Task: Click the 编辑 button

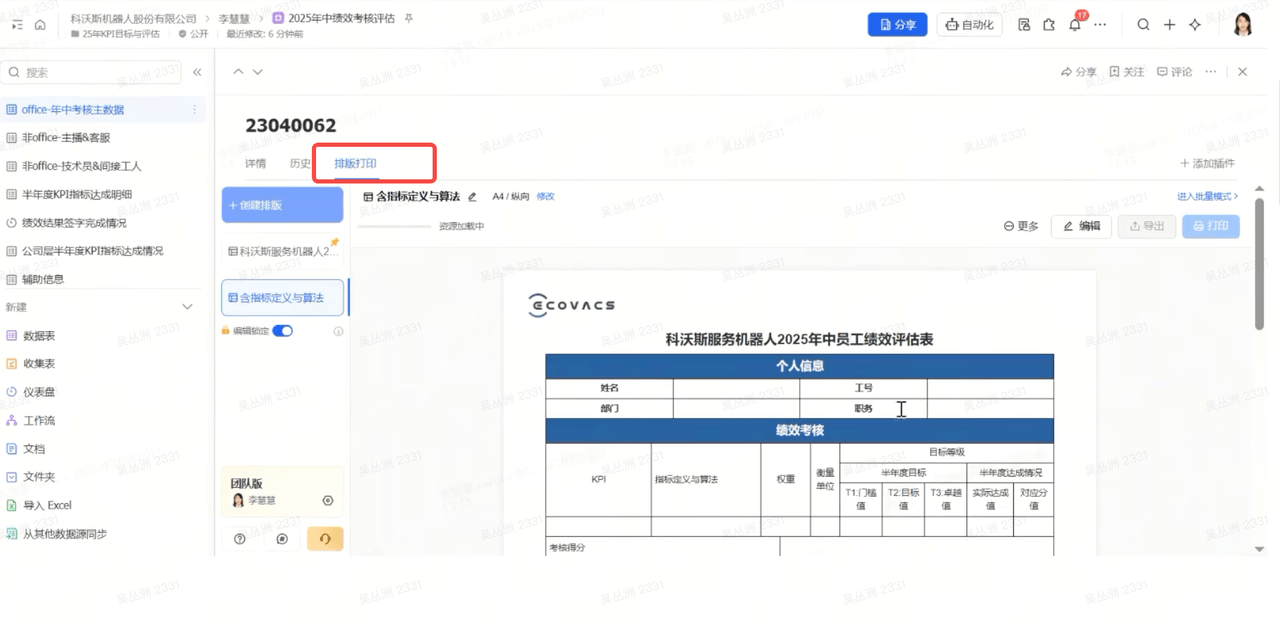Action: (1081, 226)
